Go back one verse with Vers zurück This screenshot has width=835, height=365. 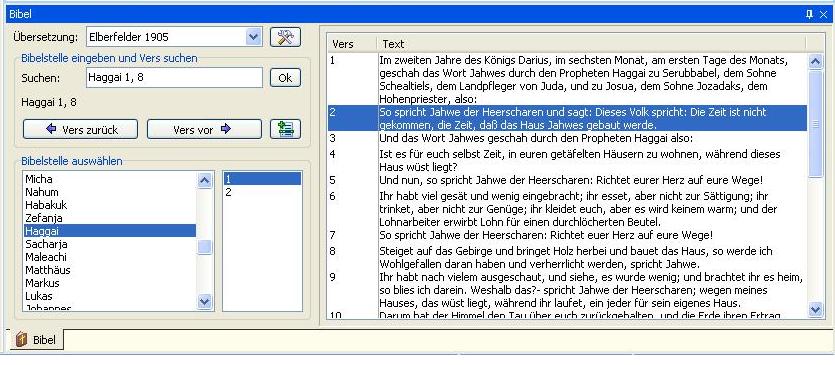(x=80, y=129)
